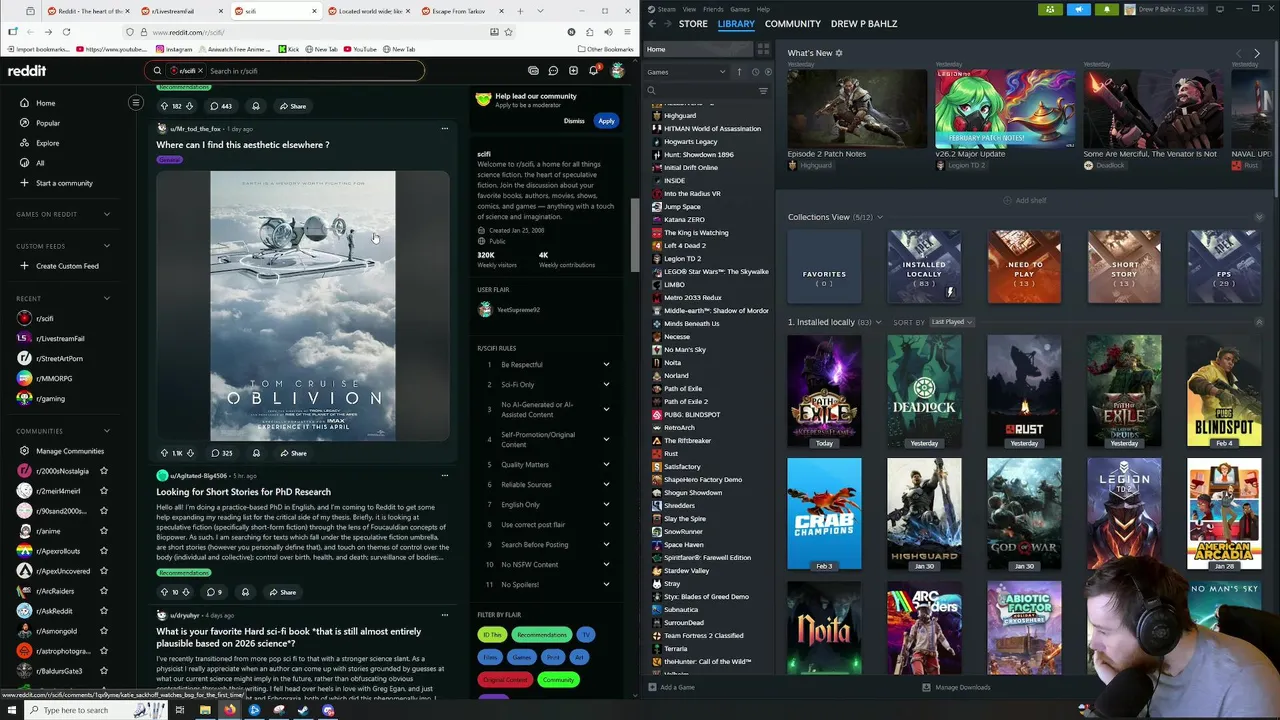This screenshot has height=720, width=1280.
Task: Reload the page in Firefox
Action: [x=66, y=32]
